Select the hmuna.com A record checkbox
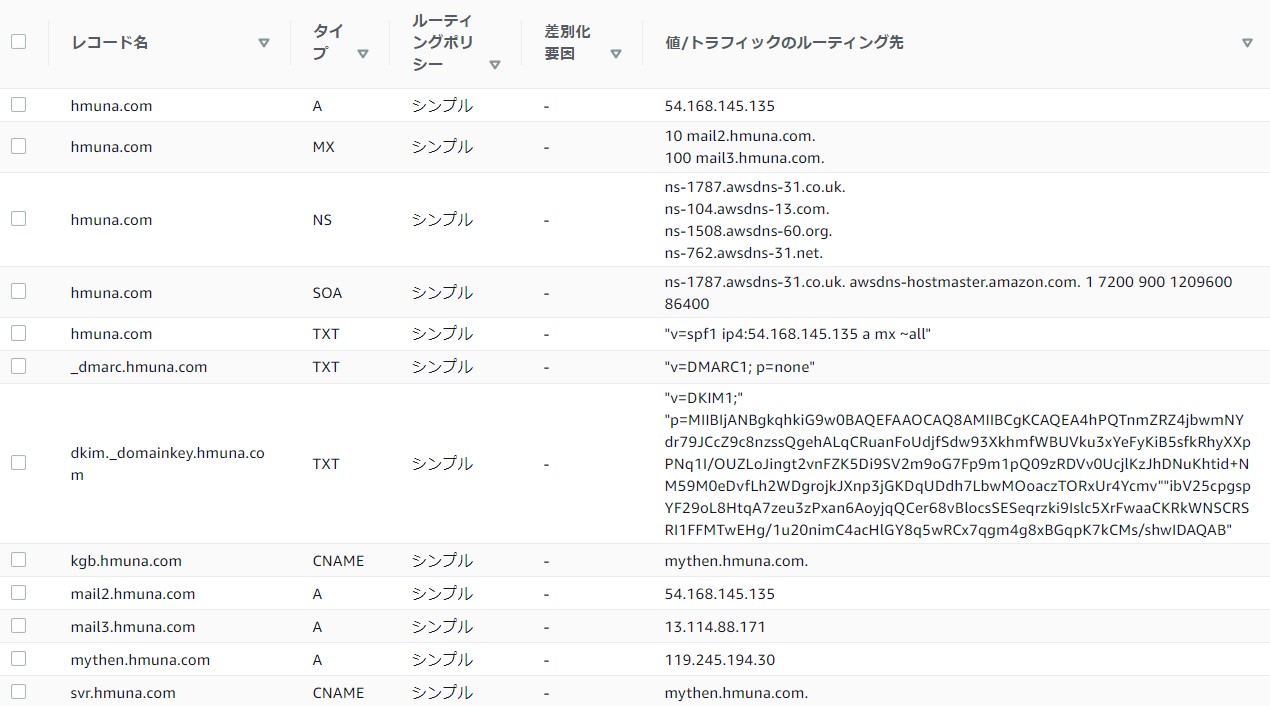The image size is (1270, 706). click(x=18, y=105)
